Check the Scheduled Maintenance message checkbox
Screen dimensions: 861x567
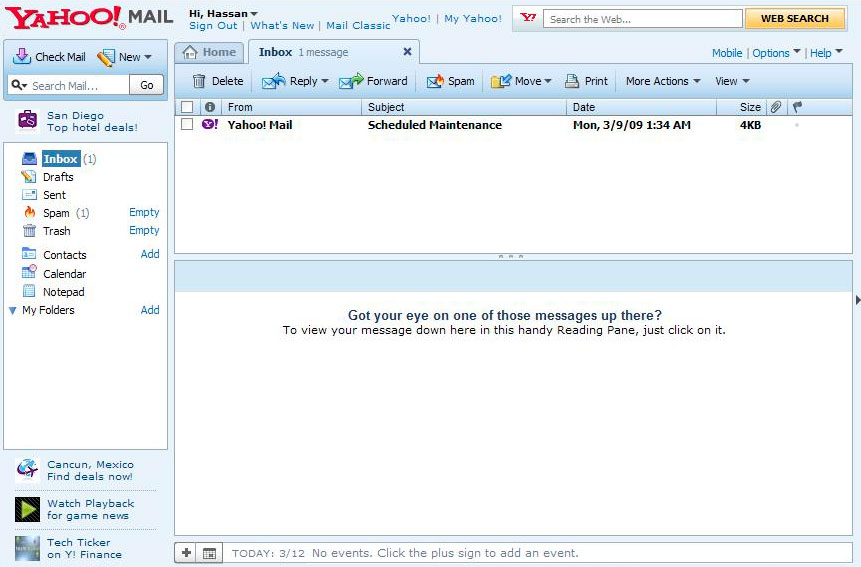[x=187, y=125]
